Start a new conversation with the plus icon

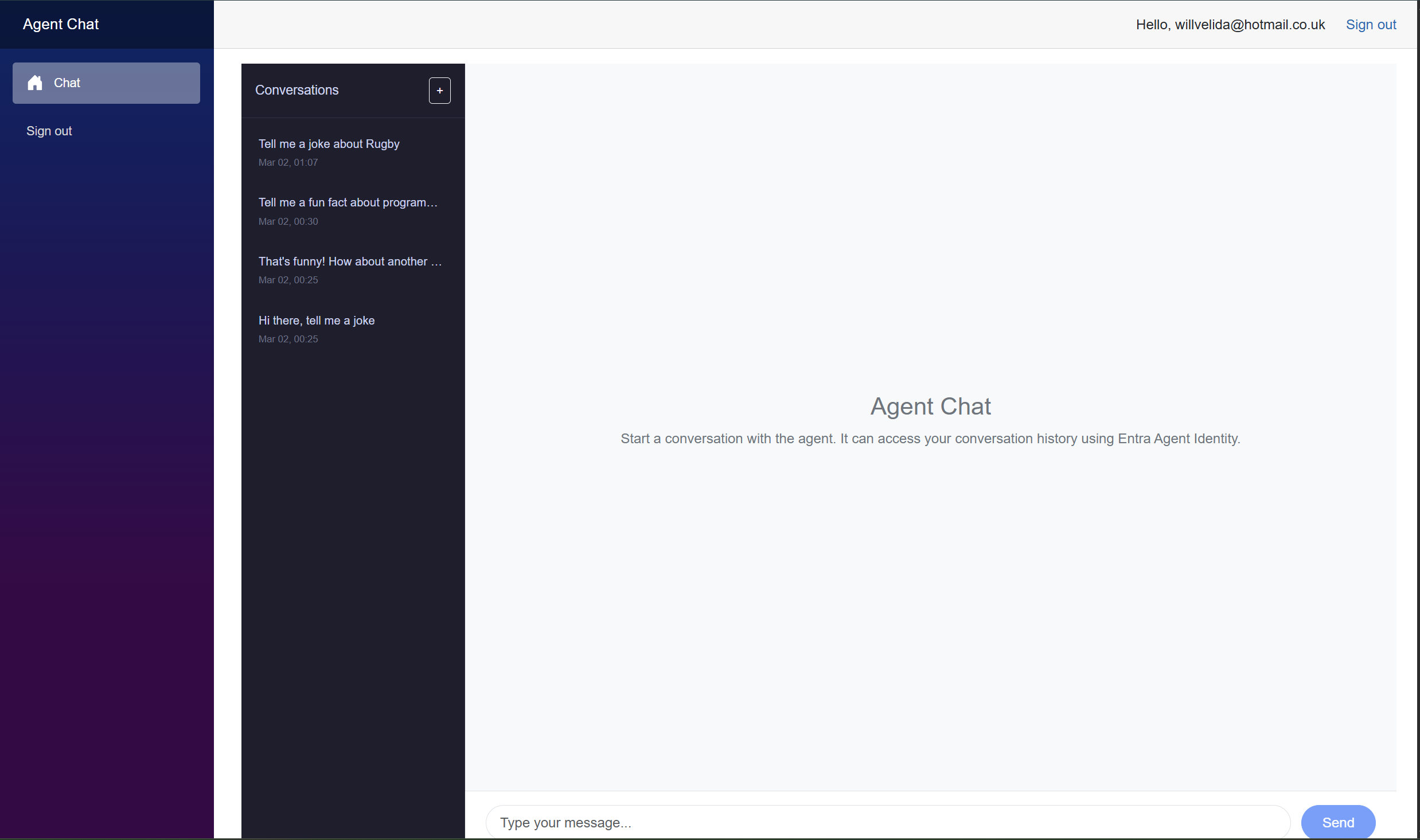click(439, 90)
